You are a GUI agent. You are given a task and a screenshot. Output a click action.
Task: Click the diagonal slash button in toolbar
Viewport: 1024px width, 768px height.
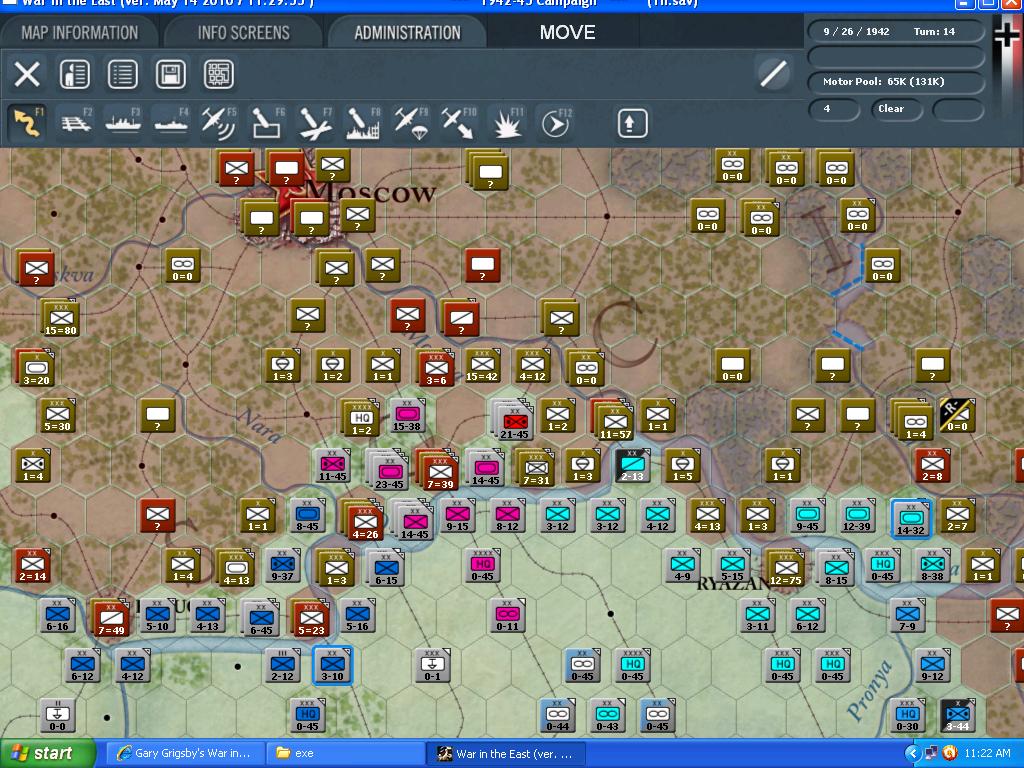coord(773,73)
